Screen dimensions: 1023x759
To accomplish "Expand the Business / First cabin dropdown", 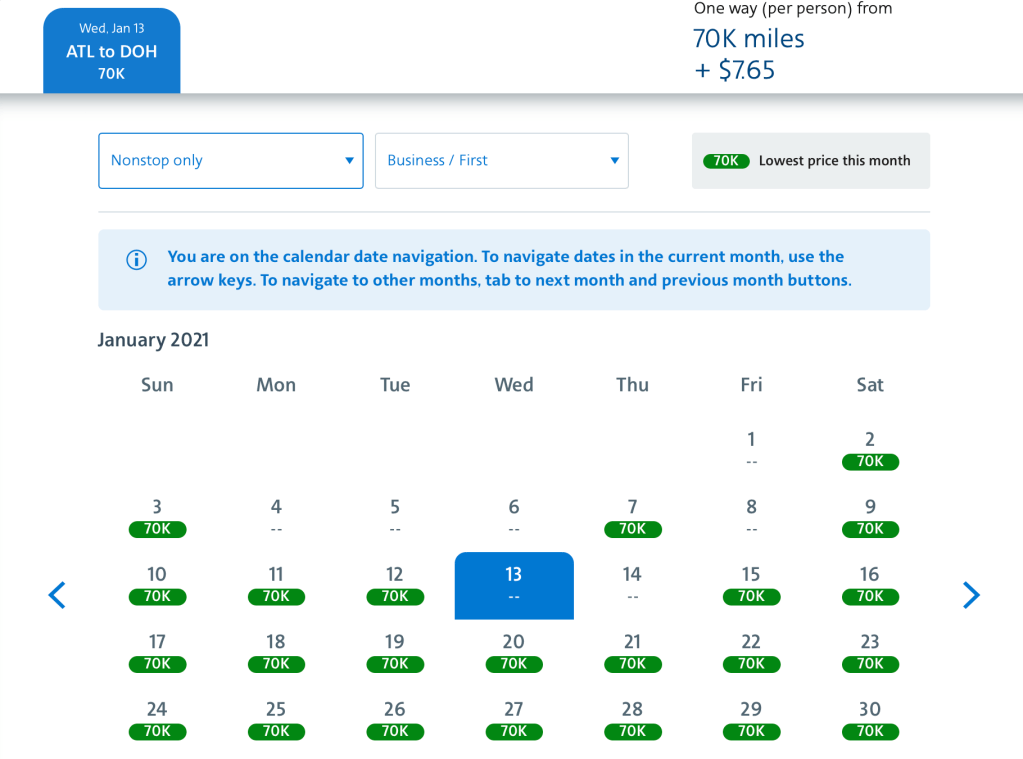I will coord(501,161).
